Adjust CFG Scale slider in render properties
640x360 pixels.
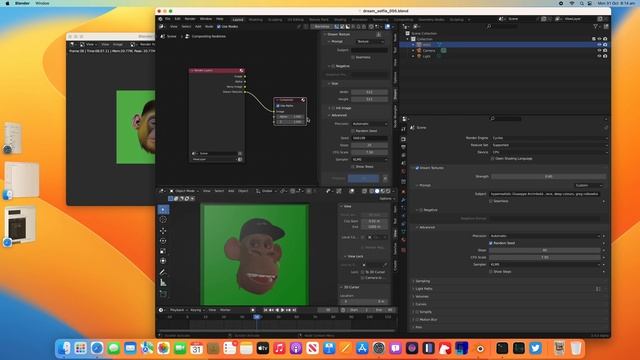pos(545,258)
